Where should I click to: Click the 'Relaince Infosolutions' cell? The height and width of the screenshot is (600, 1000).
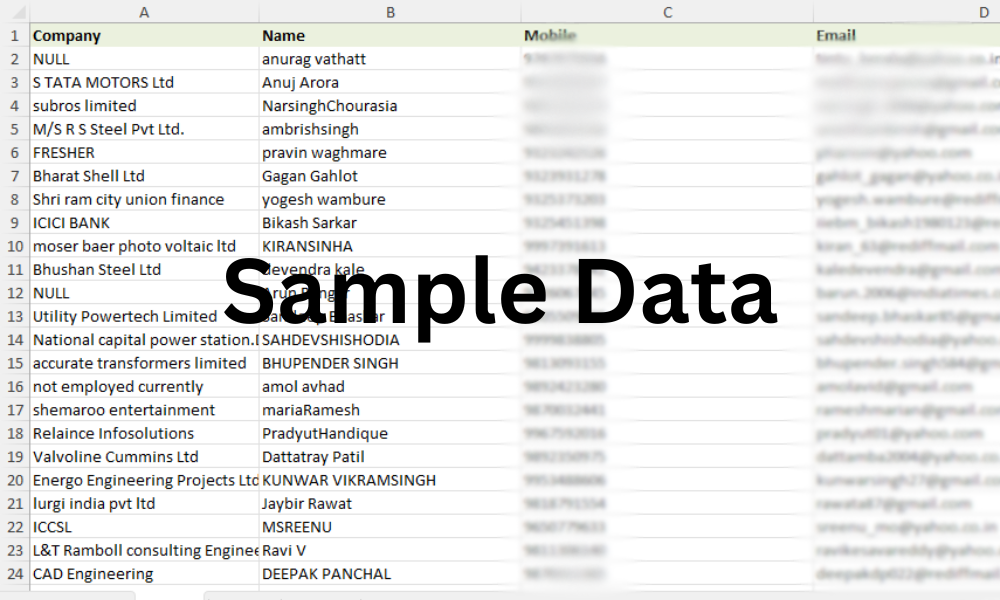[x=144, y=434]
